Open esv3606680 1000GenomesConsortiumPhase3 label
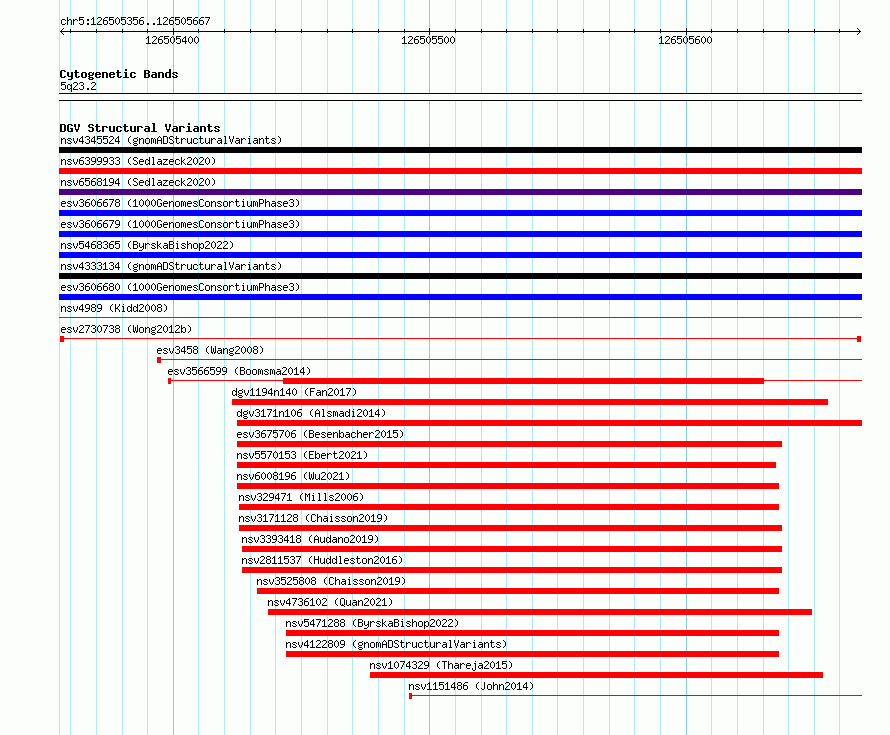 click(x=180, y=287)
